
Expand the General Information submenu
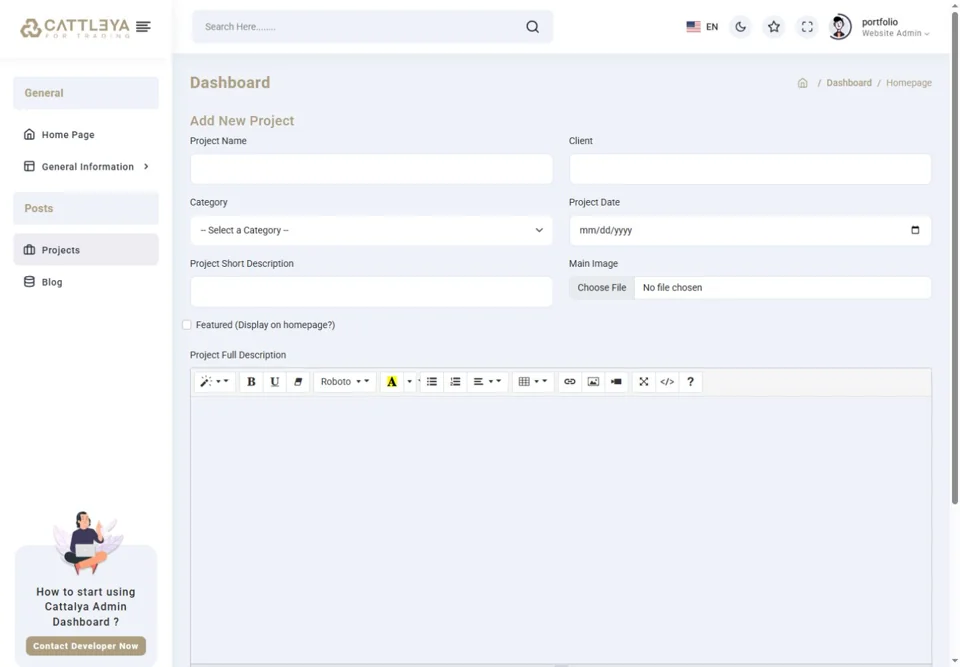[86, 167]
